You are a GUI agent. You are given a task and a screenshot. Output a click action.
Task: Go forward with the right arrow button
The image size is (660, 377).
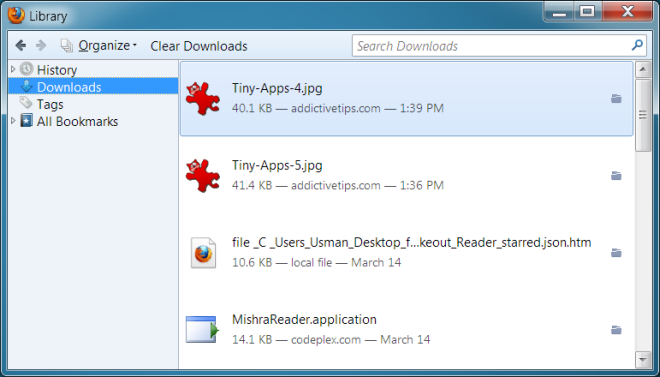pos(41,45)
